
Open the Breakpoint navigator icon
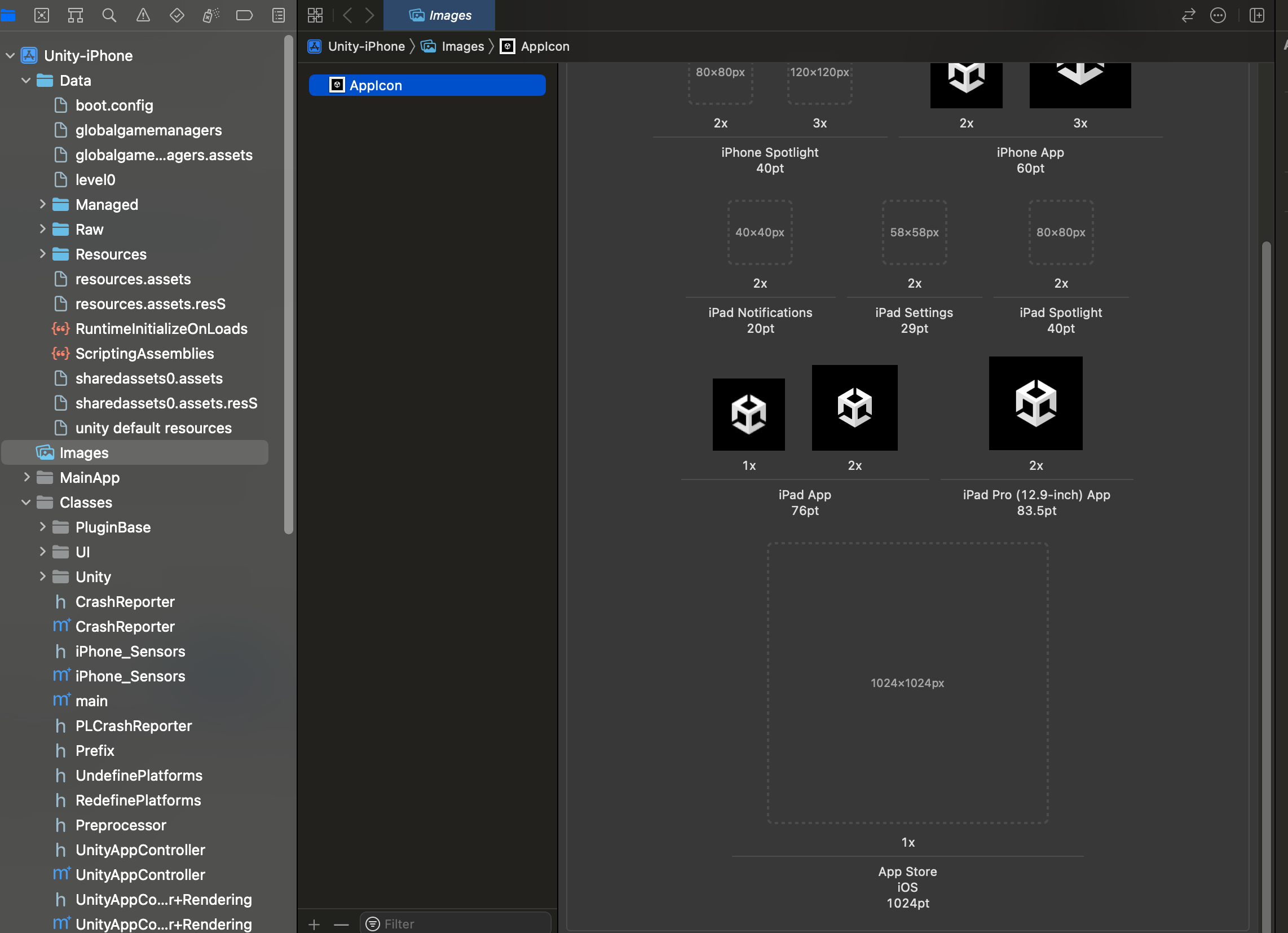[x=244, y=15]
